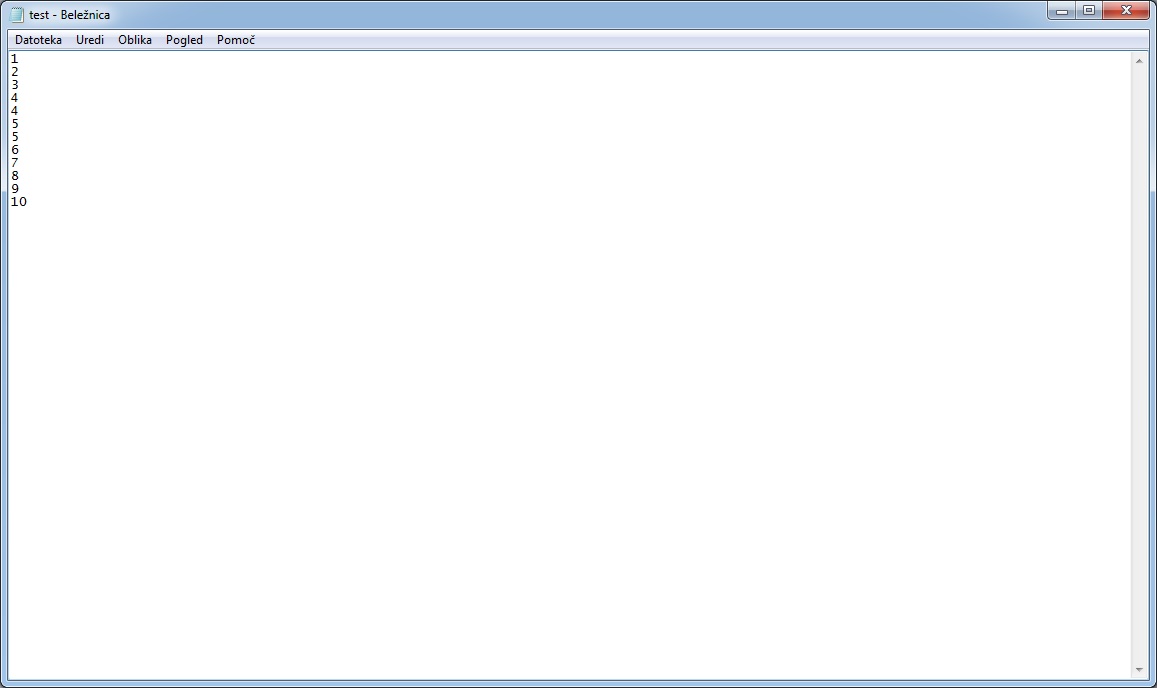The image size is (1157, 688).
Task: Place cursor on the line containing 8
Action: coord(15,176)
